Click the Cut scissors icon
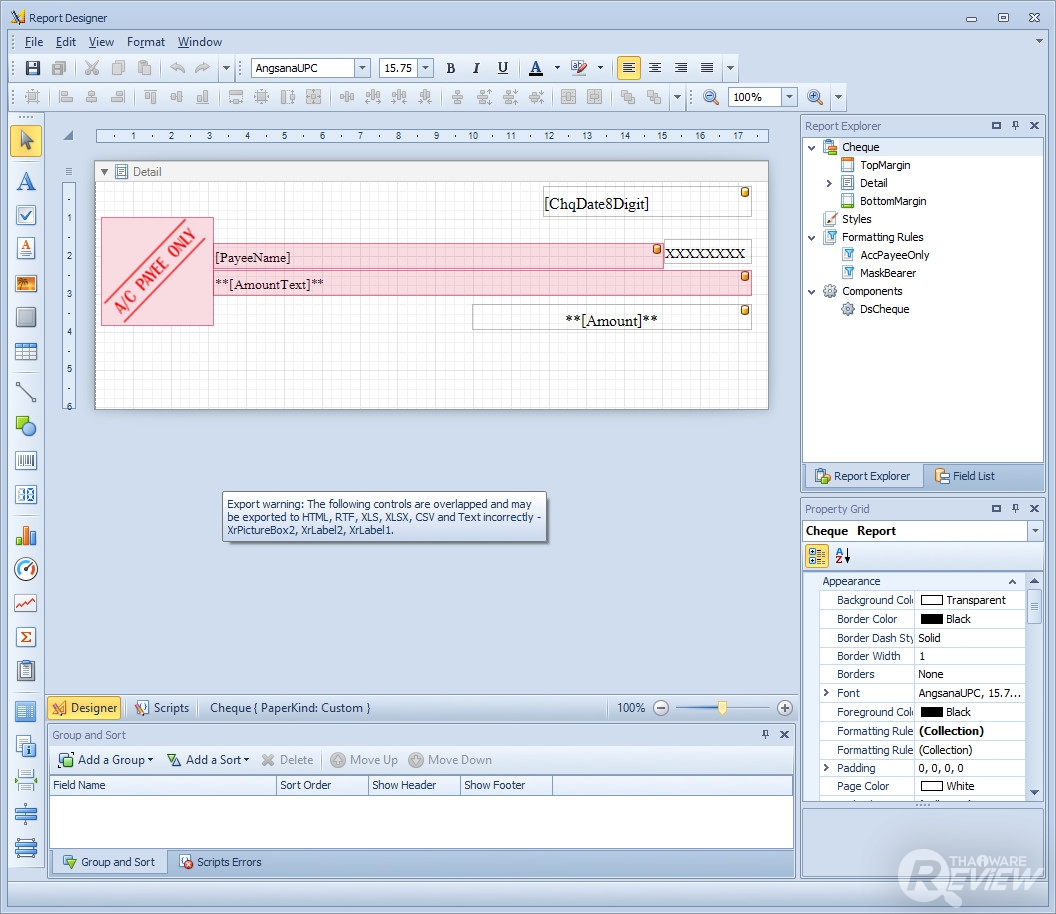 pos(92,68)
